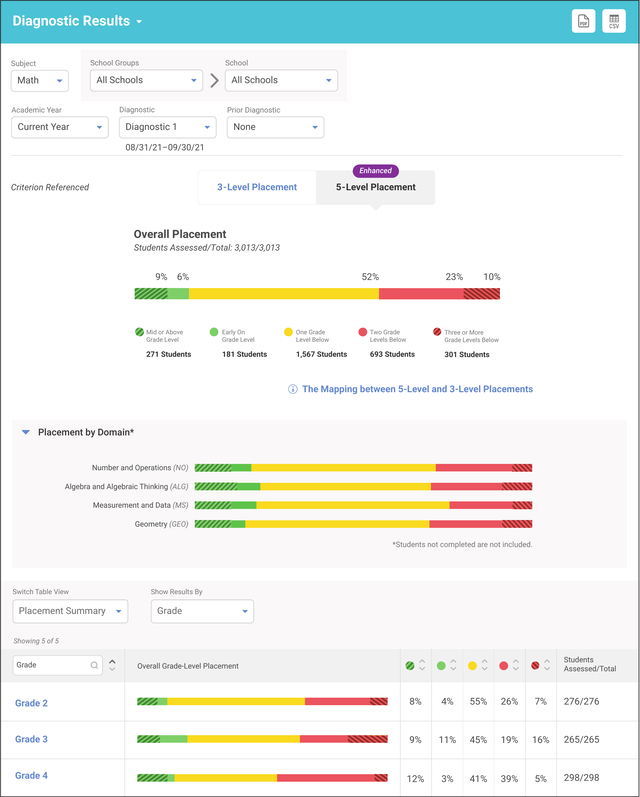Open the Academic Year dropdown

(x=60, y=127)
